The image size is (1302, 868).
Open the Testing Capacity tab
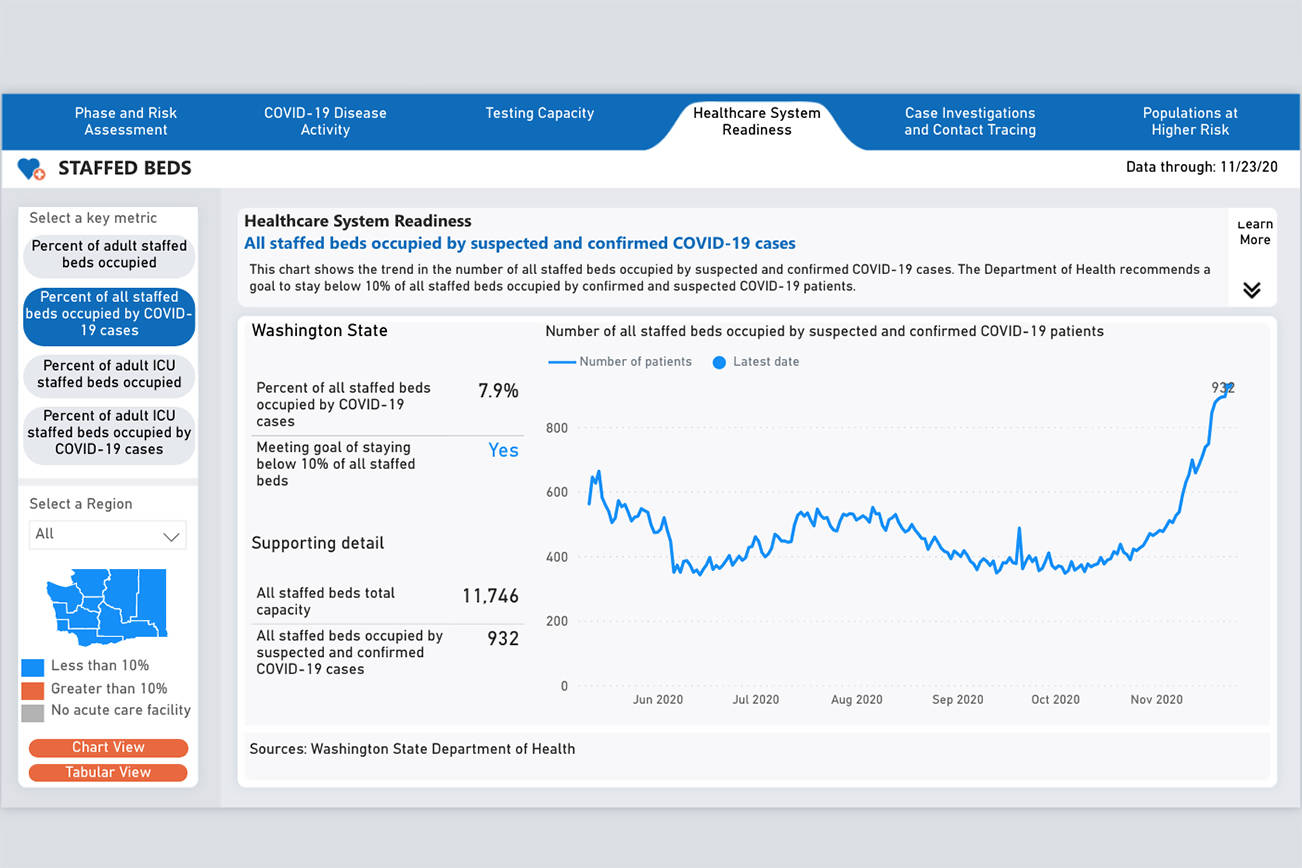539,113
